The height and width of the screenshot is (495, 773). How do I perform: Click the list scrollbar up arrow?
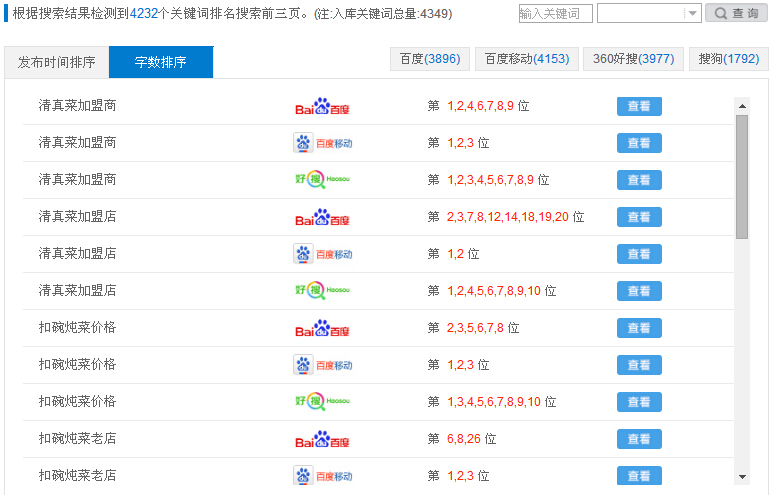click(742, 106)
